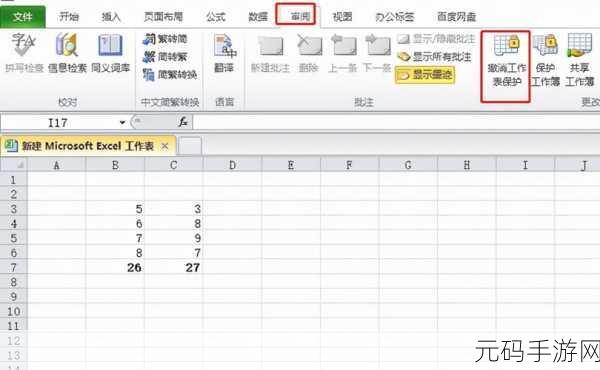Click into the formula bar field
Image resolution: width=600 pixels, height=370 pixels.
396,122
